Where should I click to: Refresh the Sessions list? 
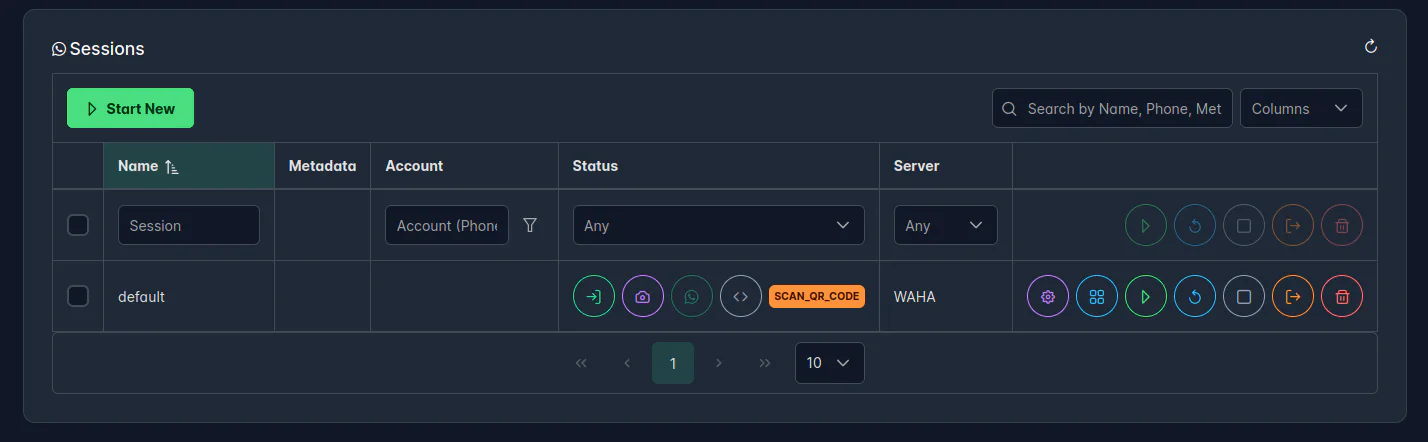tap(1371, 47)
